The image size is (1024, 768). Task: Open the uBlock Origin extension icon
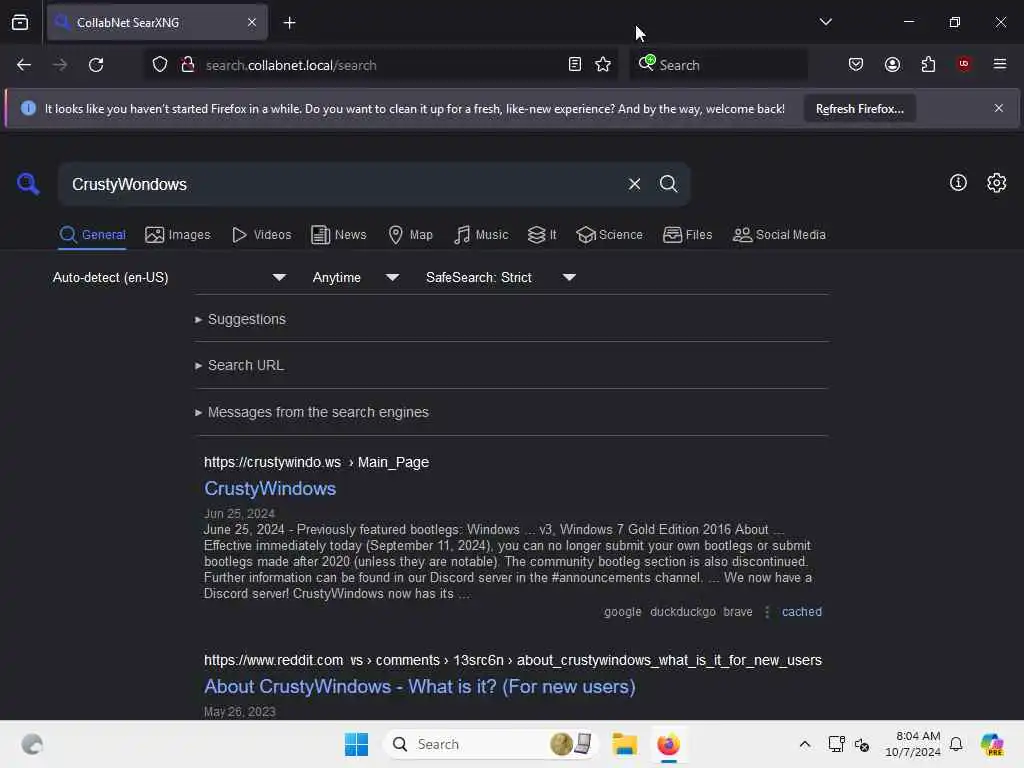coord(964,64)
